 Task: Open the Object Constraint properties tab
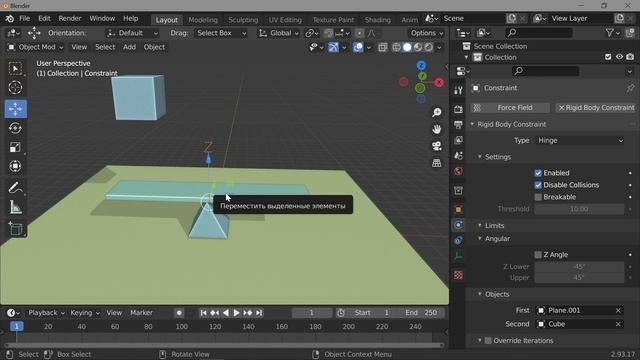(458, 240)
